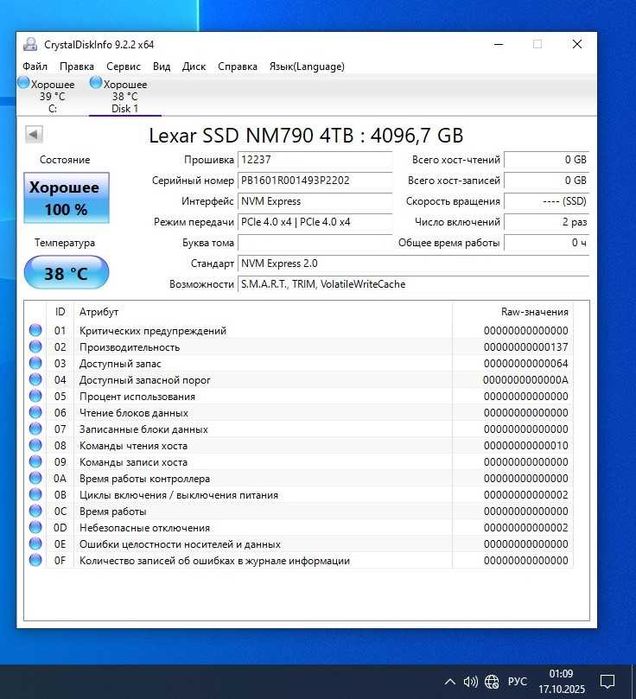Open the Диск menu
The width and height of the screenshot is (636, 699).
(x=194, y=66)
